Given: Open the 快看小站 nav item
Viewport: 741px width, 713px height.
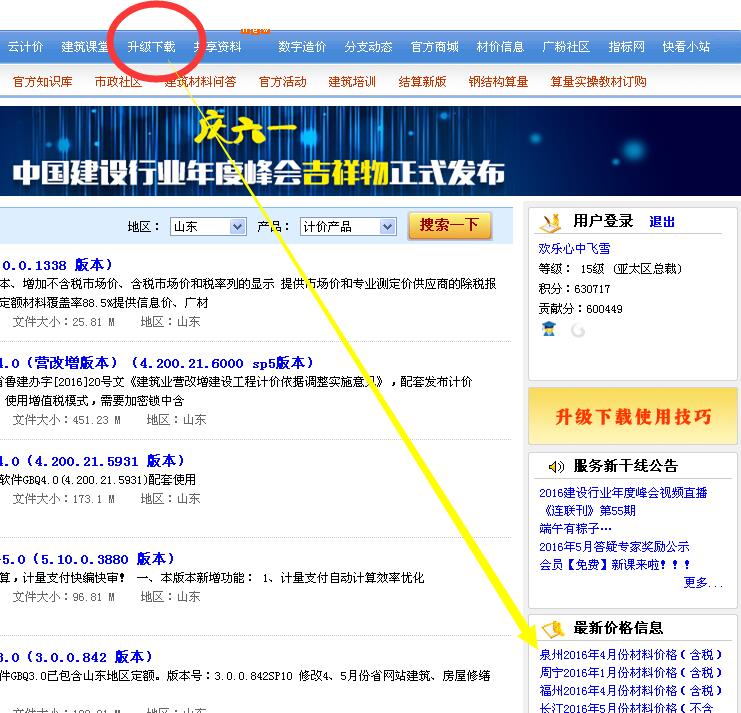Looking at the screenshot, I should (686, 47).
